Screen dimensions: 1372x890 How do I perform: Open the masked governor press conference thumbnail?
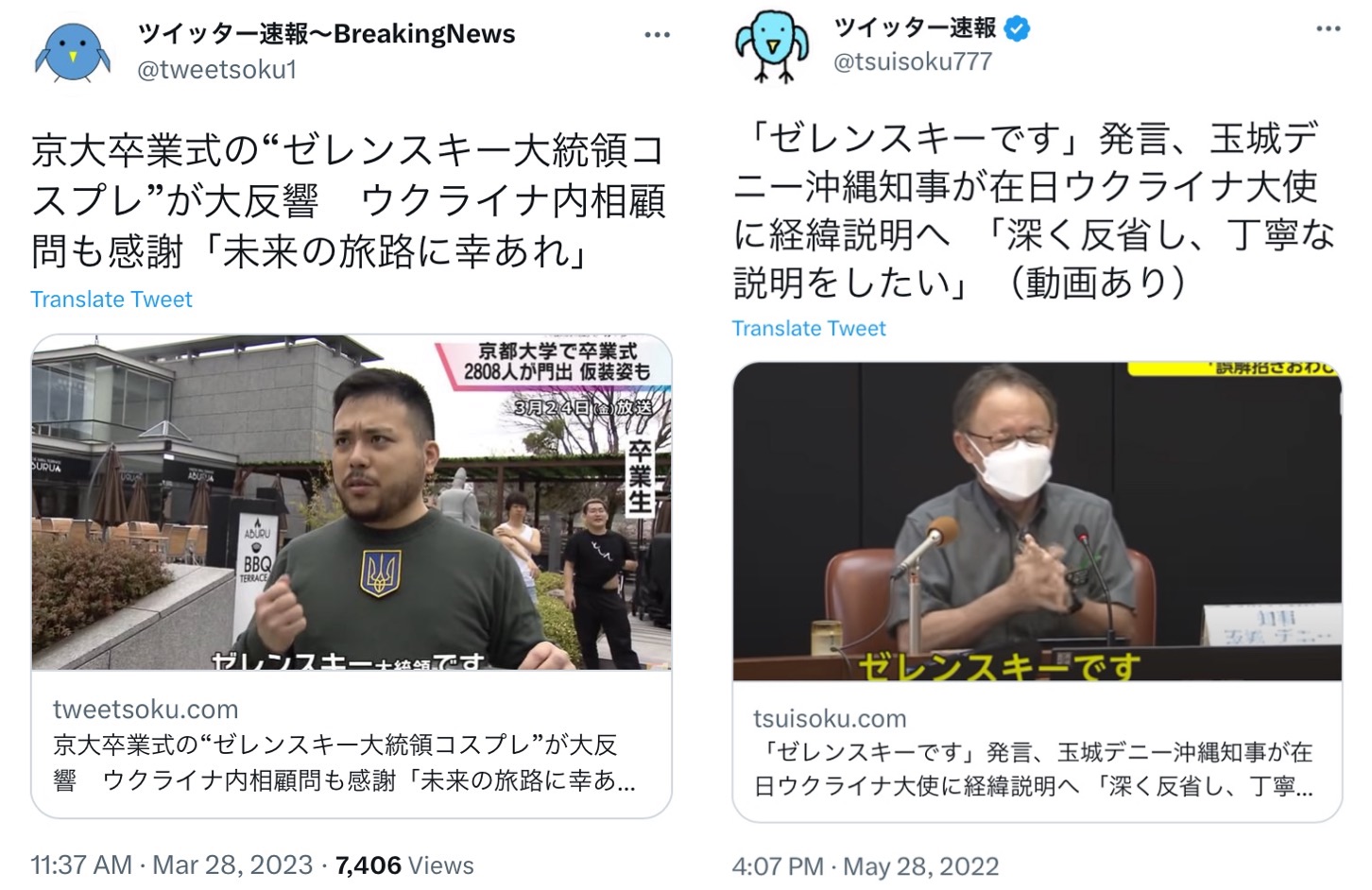pyautogui.click(x=1038, y=522)
